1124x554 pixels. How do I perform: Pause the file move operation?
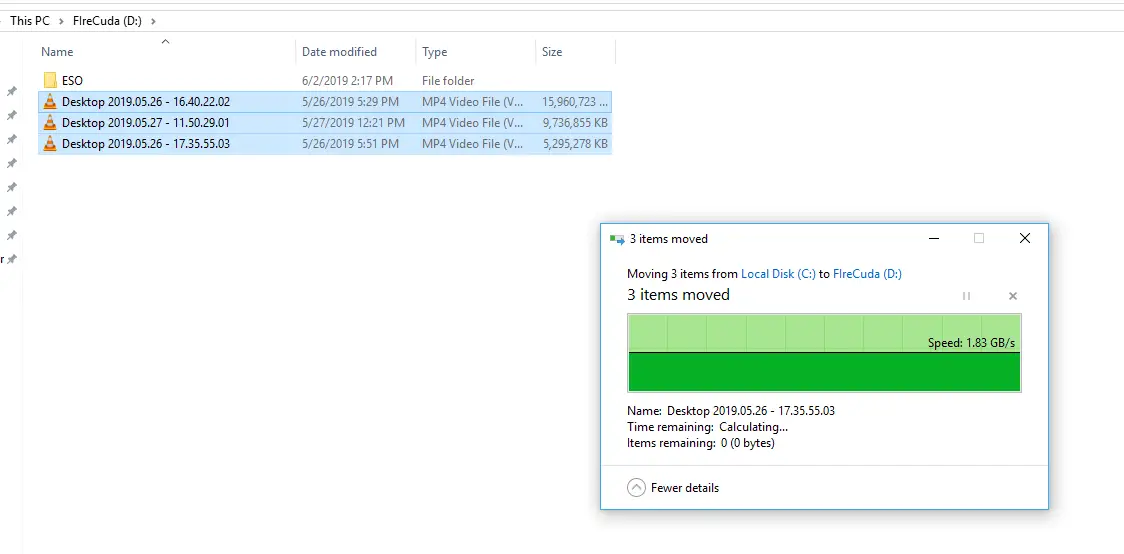pyautogui.click(x=966, y=296)
